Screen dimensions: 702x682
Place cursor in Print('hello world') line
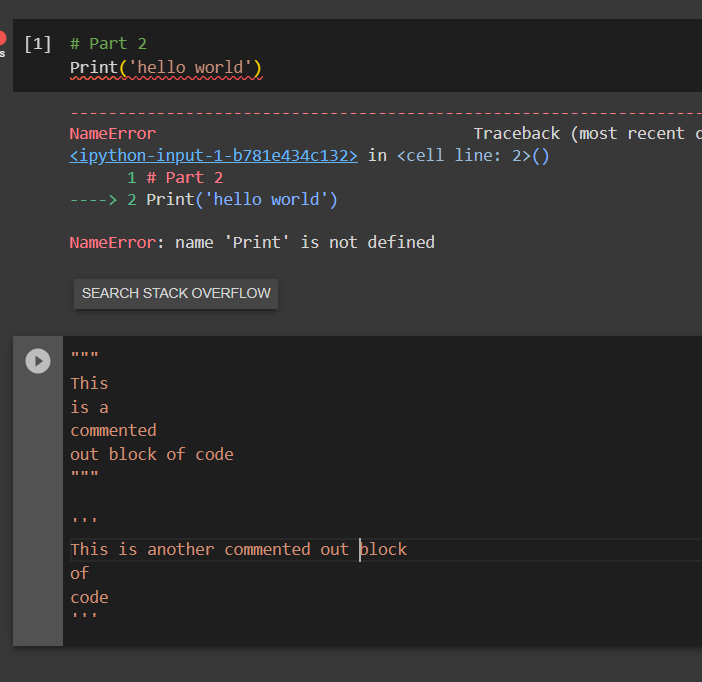(x=166, y=68)
